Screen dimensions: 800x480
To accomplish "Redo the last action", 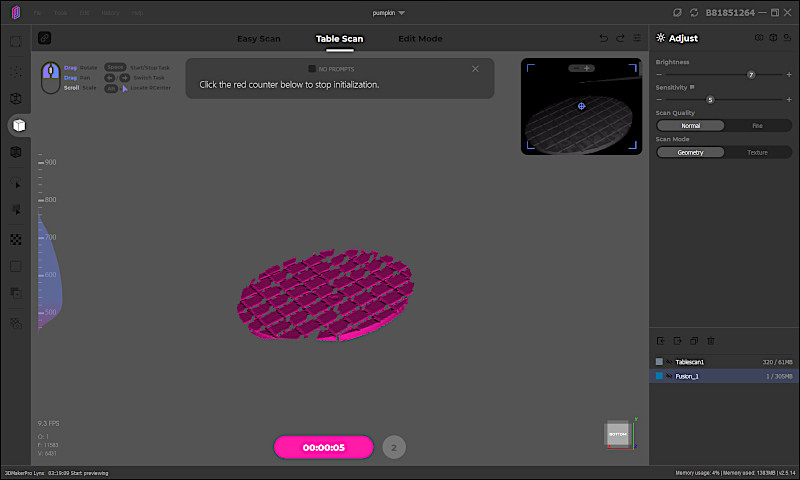I will (x=620, y=38).
